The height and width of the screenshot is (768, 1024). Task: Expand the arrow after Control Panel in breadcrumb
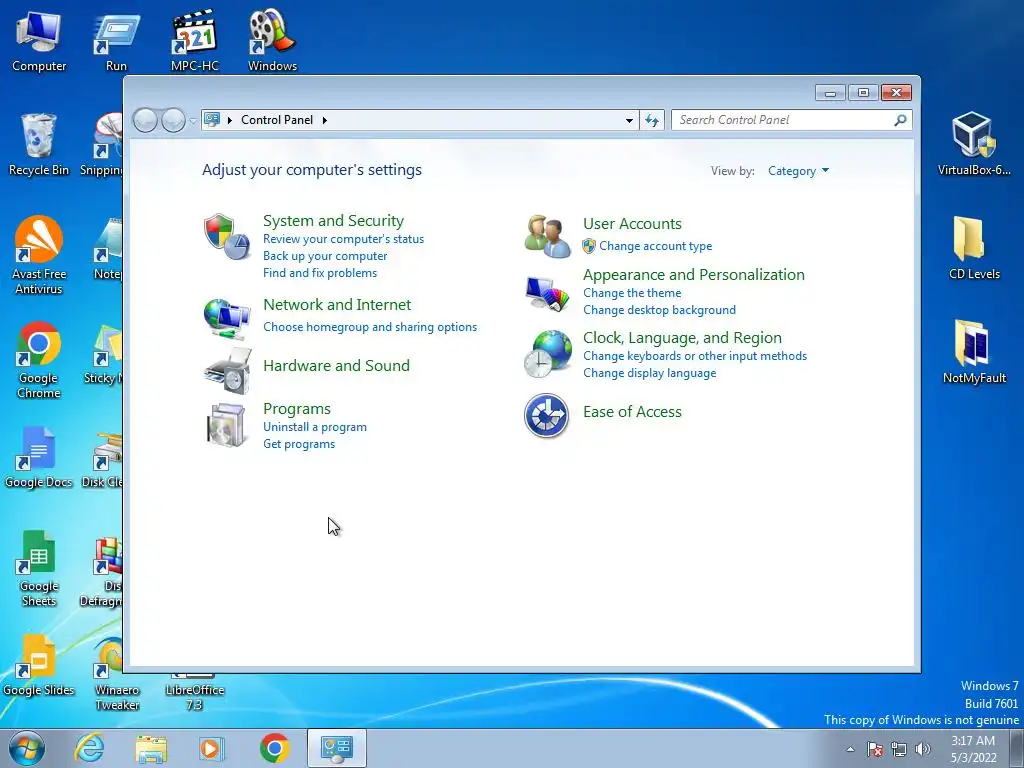(x=325, y=120)
